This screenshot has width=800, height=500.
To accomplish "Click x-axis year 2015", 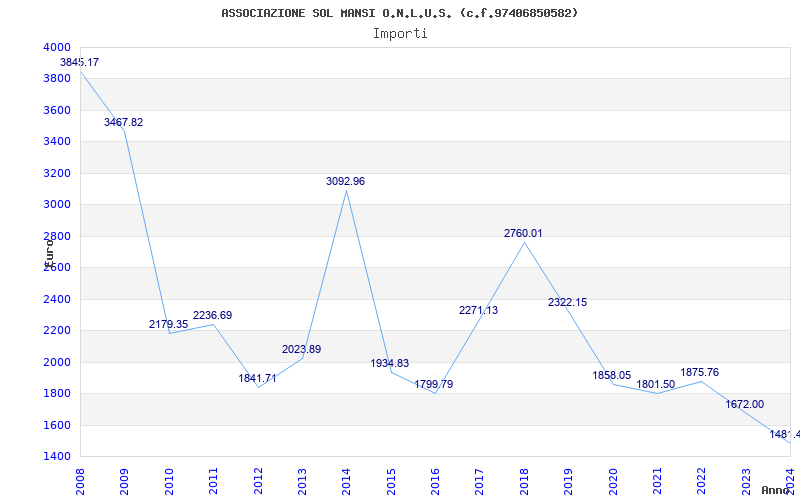I will click(391, 482).
